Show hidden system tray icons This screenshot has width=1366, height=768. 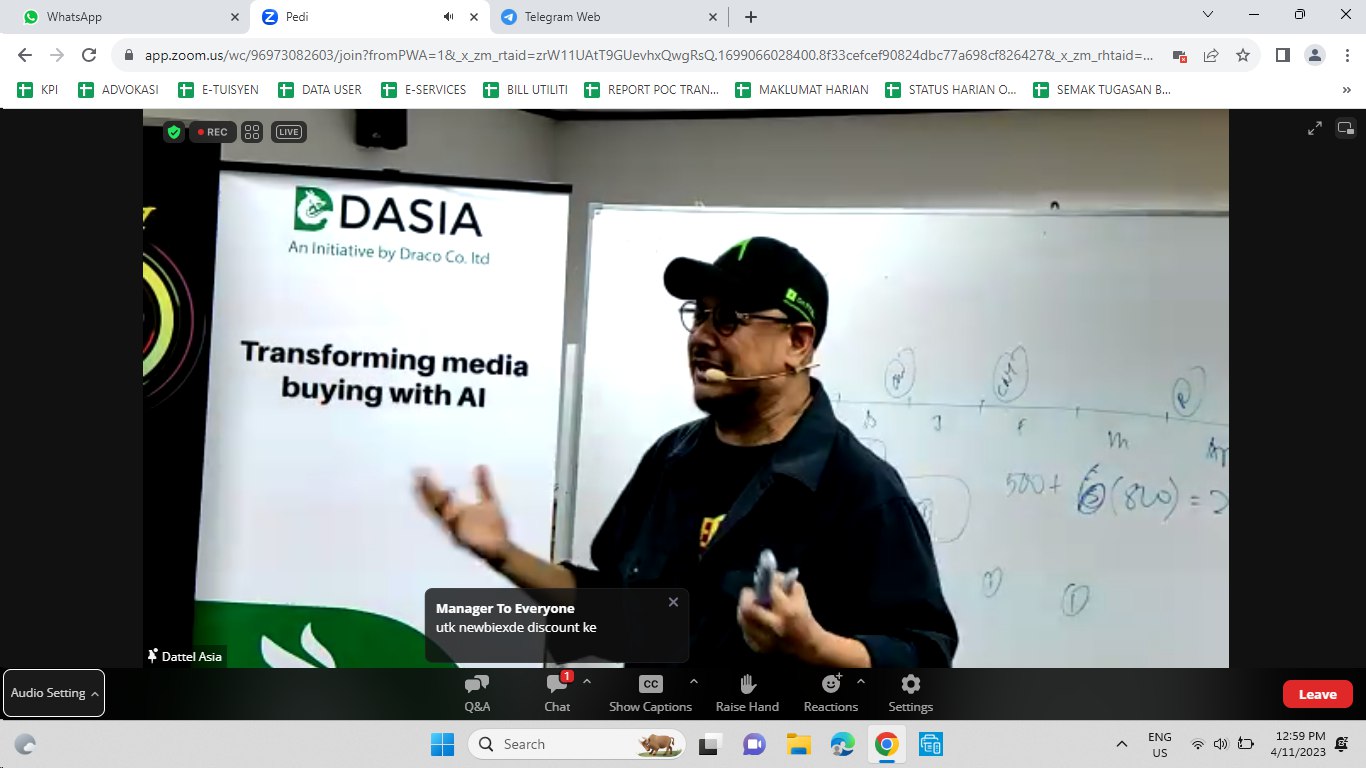[x=1122, y=744]
